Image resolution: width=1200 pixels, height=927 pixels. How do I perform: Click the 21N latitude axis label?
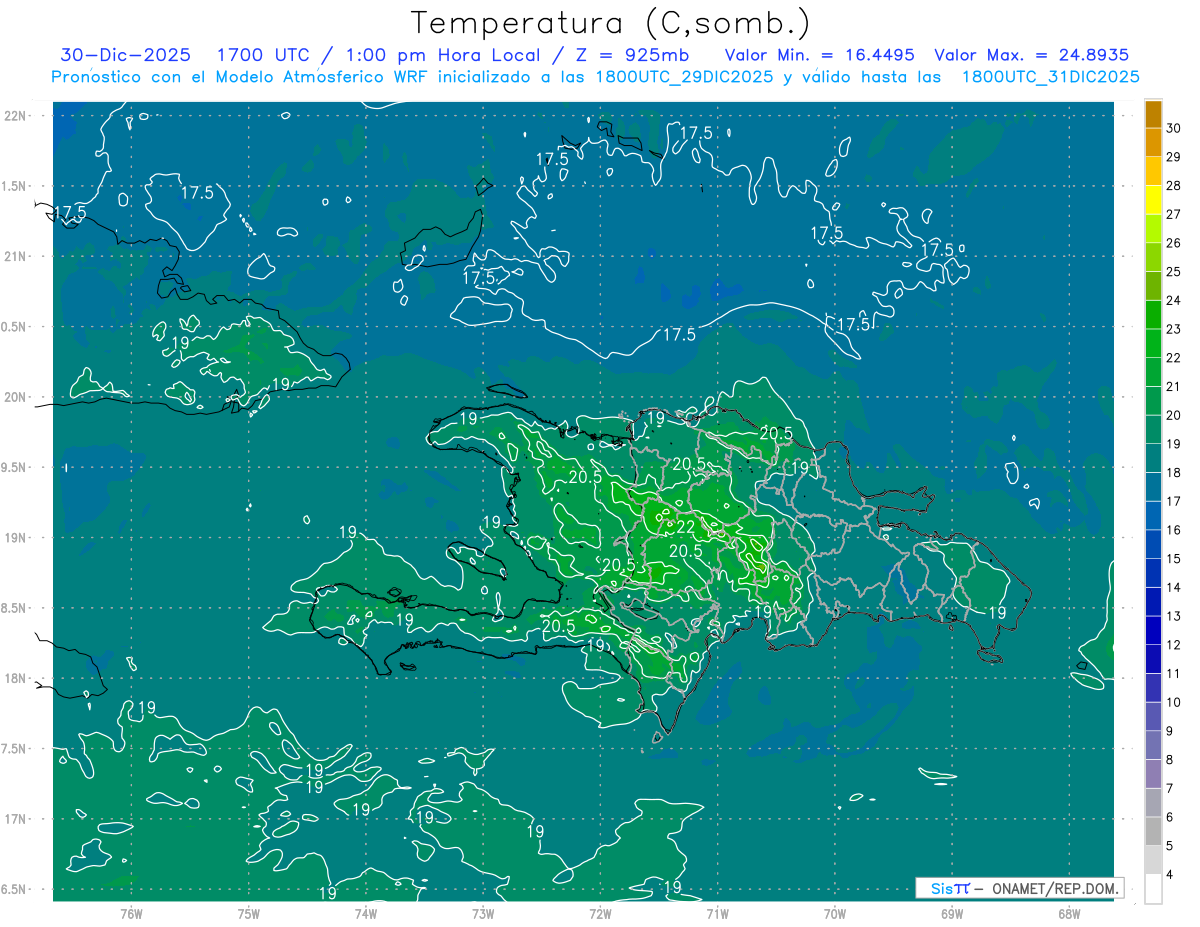click(15, 256)
